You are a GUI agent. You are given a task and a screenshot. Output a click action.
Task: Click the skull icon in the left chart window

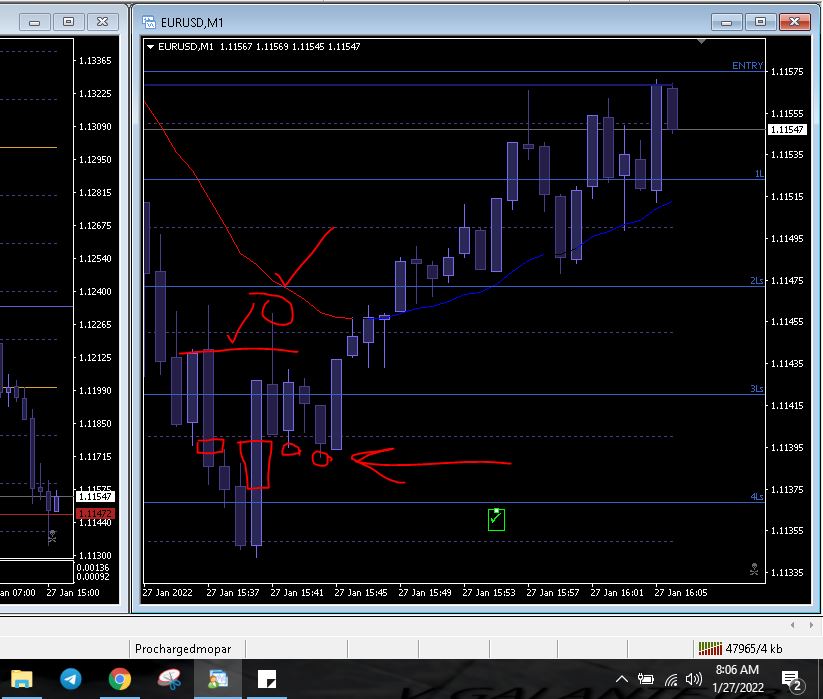click(x=52, y=536)
